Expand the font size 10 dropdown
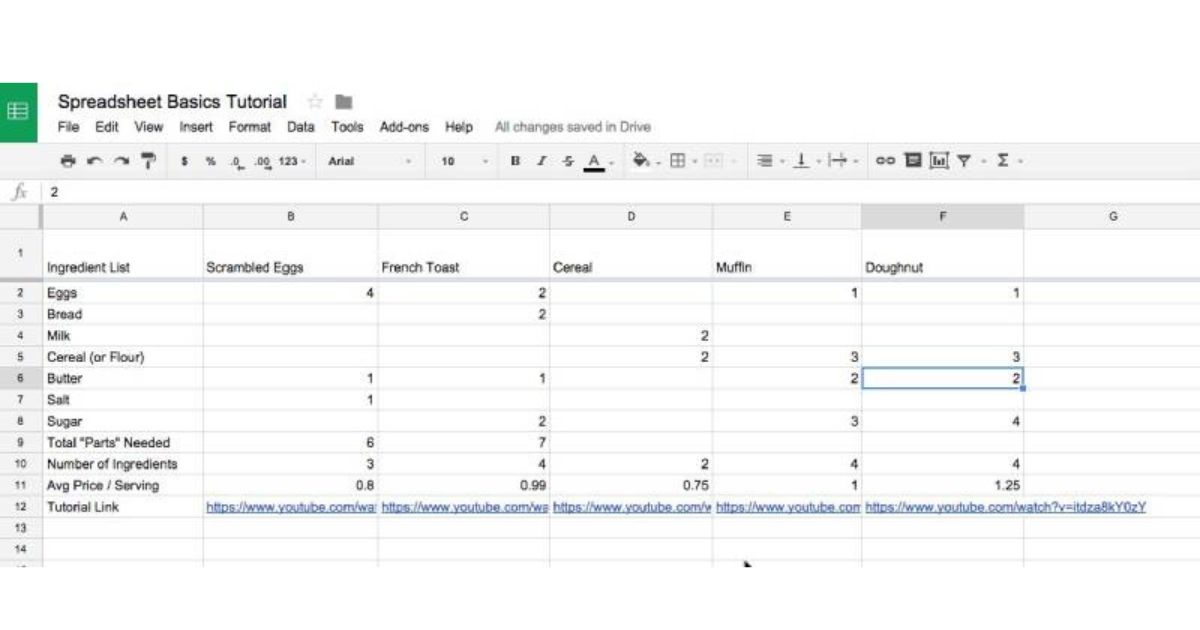This screenshot has height=630, width=1200. point(464,161)
